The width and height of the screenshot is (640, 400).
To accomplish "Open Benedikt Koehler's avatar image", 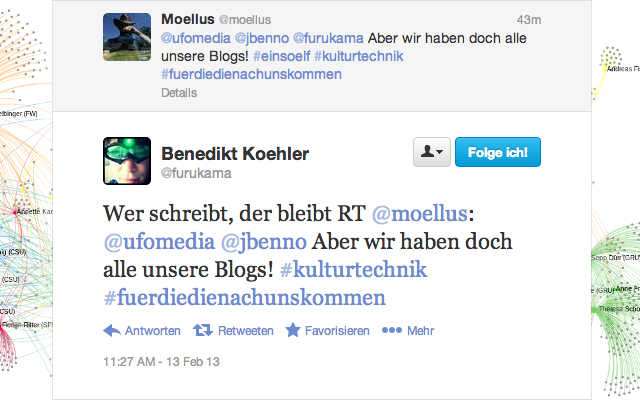I will [x=127, y=161].
